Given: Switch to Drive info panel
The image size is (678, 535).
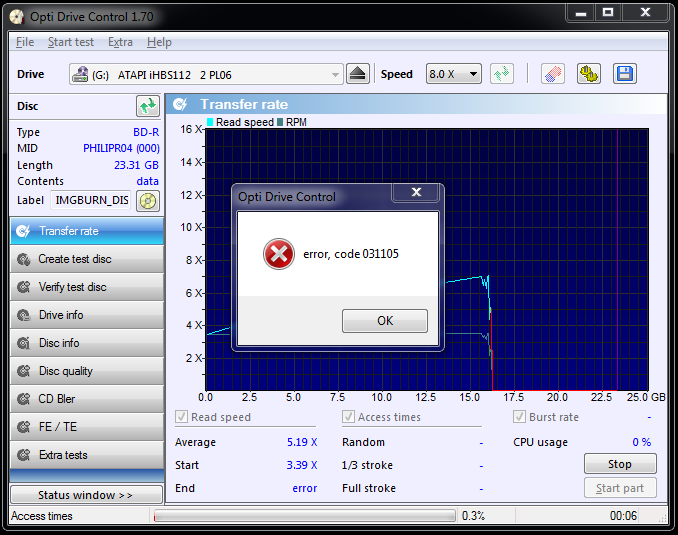Looking at the screenshot, I should [x=87, y=315].
